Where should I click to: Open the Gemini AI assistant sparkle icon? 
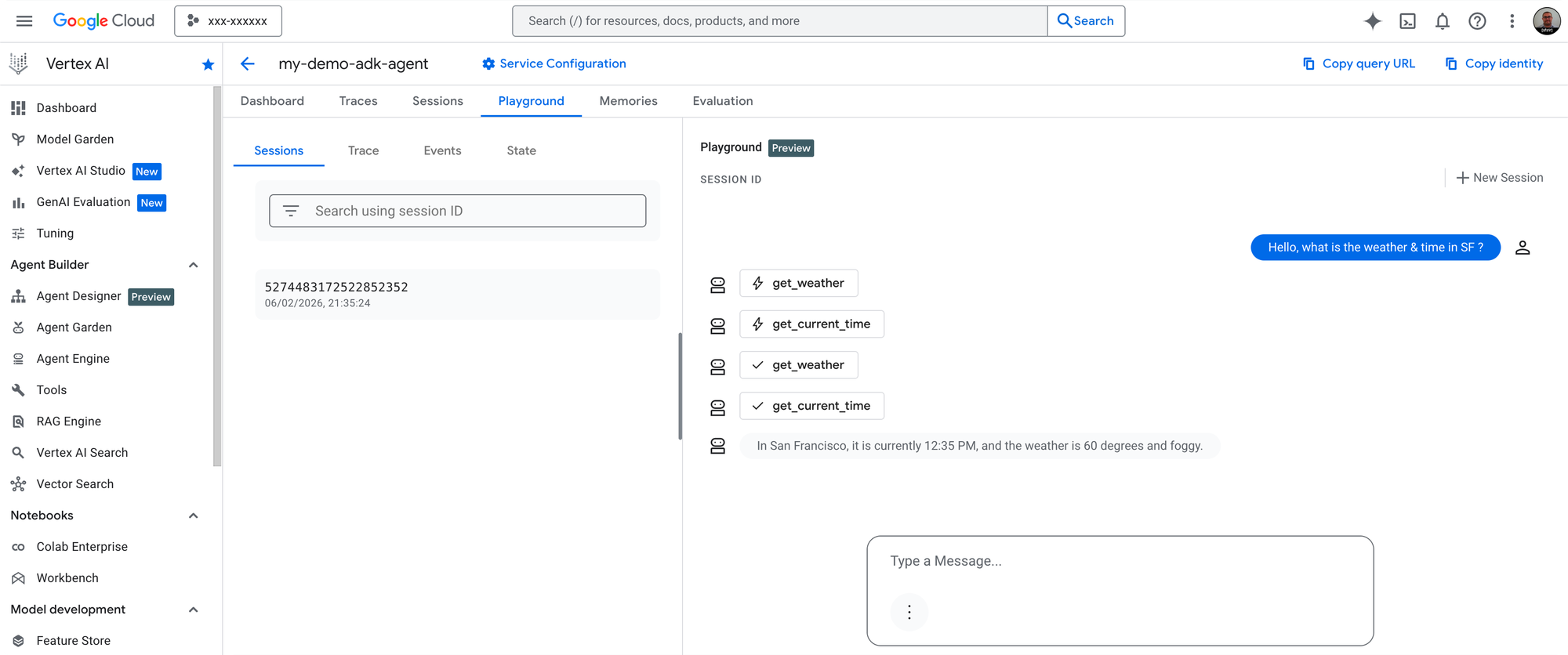pos(1372,21)
